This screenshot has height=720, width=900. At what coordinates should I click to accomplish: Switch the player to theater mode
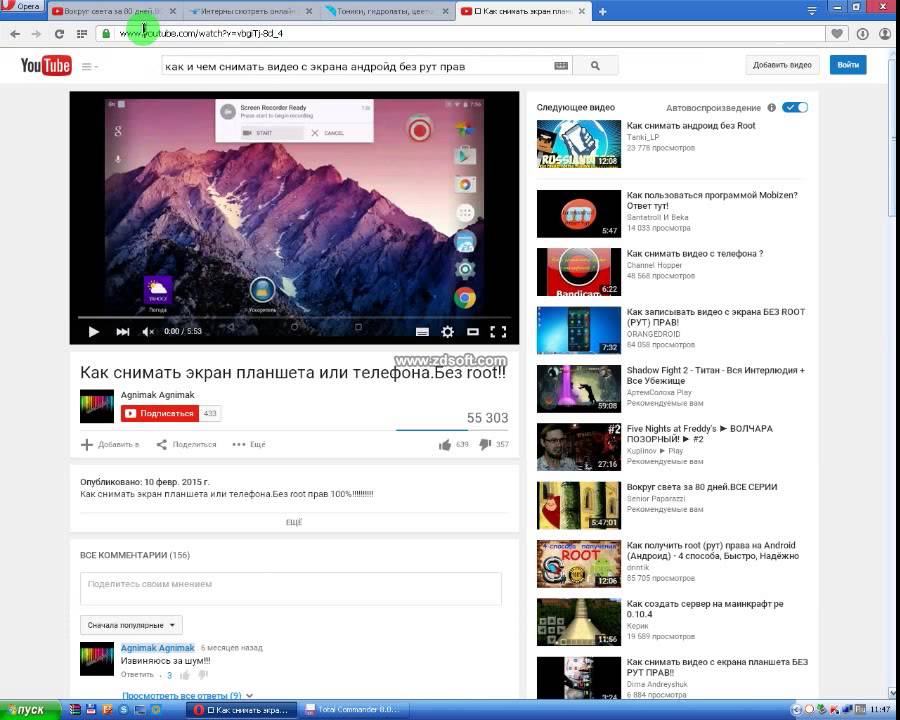473,332
